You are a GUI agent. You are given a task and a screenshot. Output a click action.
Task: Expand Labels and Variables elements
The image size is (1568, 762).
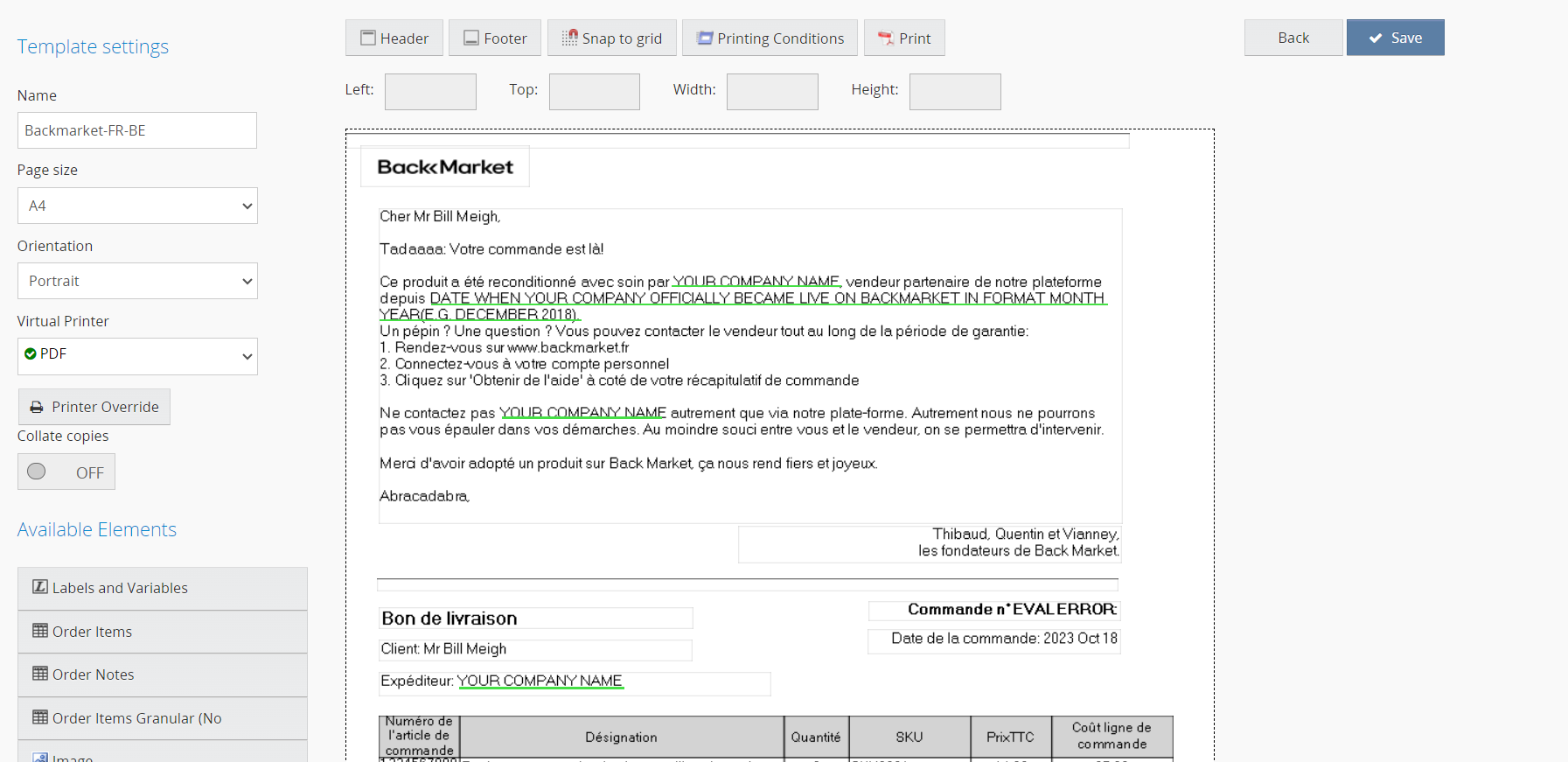point(162,588)
